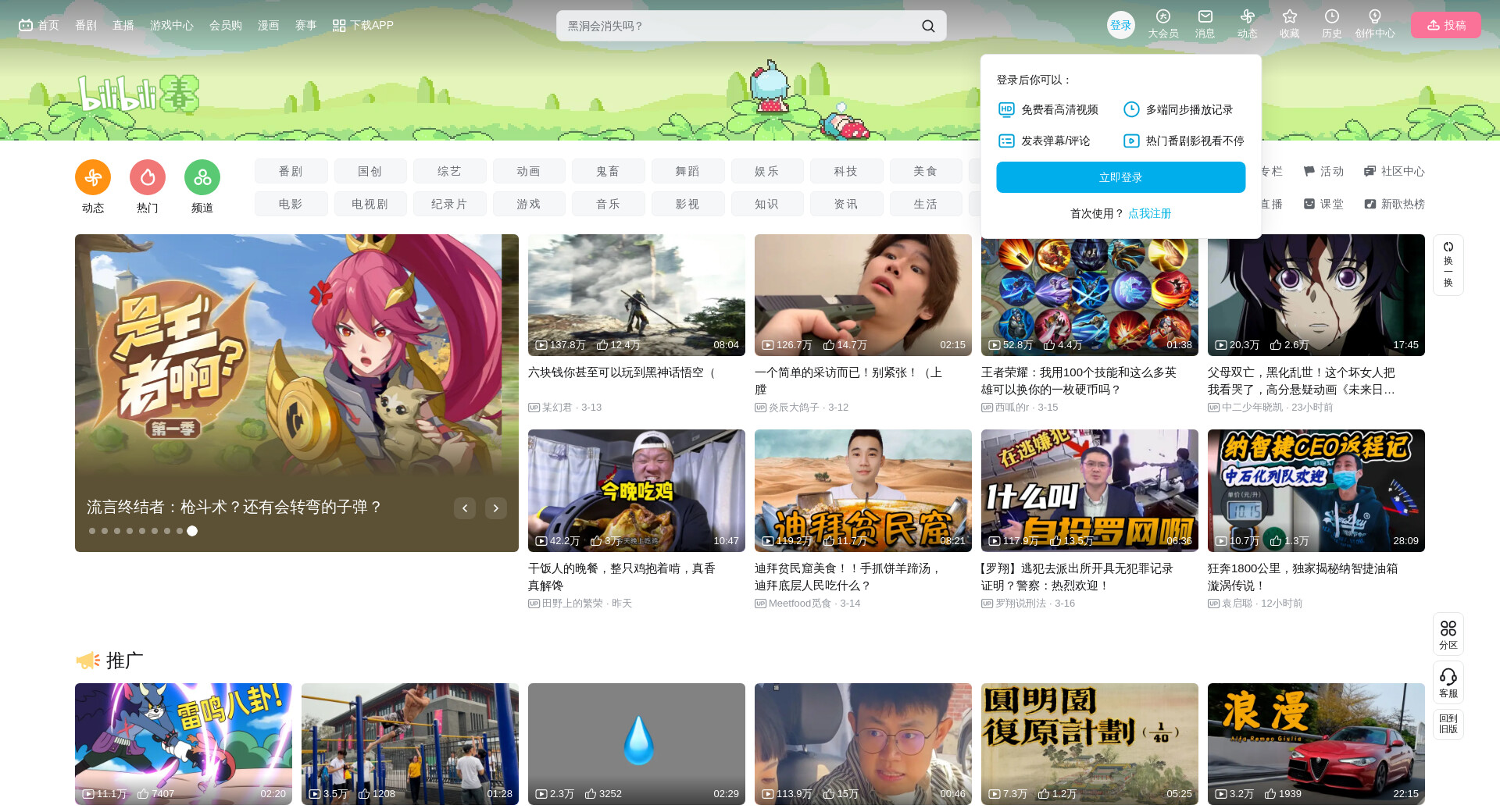The image size is (1500, 812).
Task: Click the 首页 home TV icon
Action: 26,25
